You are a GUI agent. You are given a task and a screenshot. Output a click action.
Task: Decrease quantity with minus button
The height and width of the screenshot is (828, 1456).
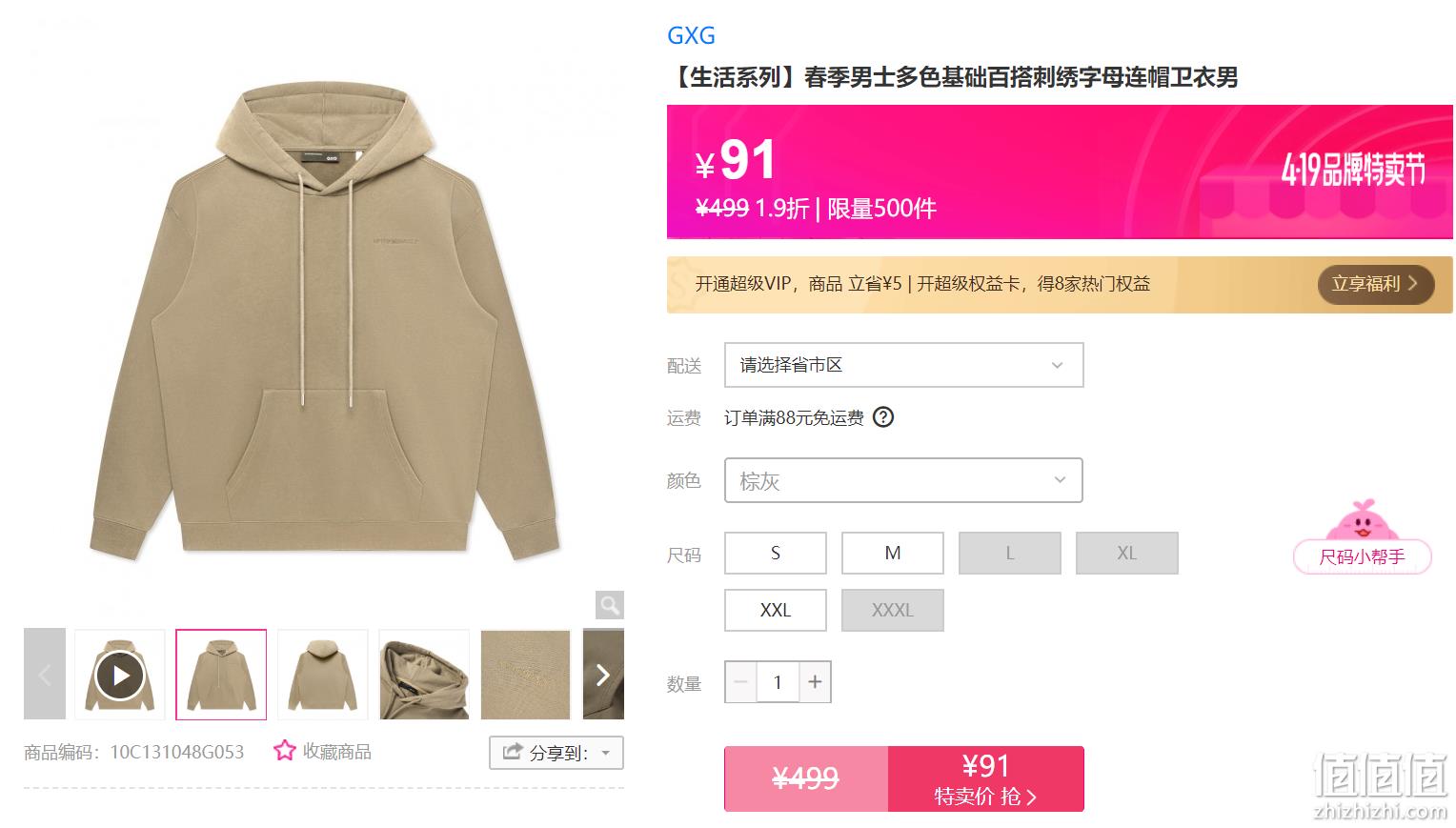[x=740, y=682]
